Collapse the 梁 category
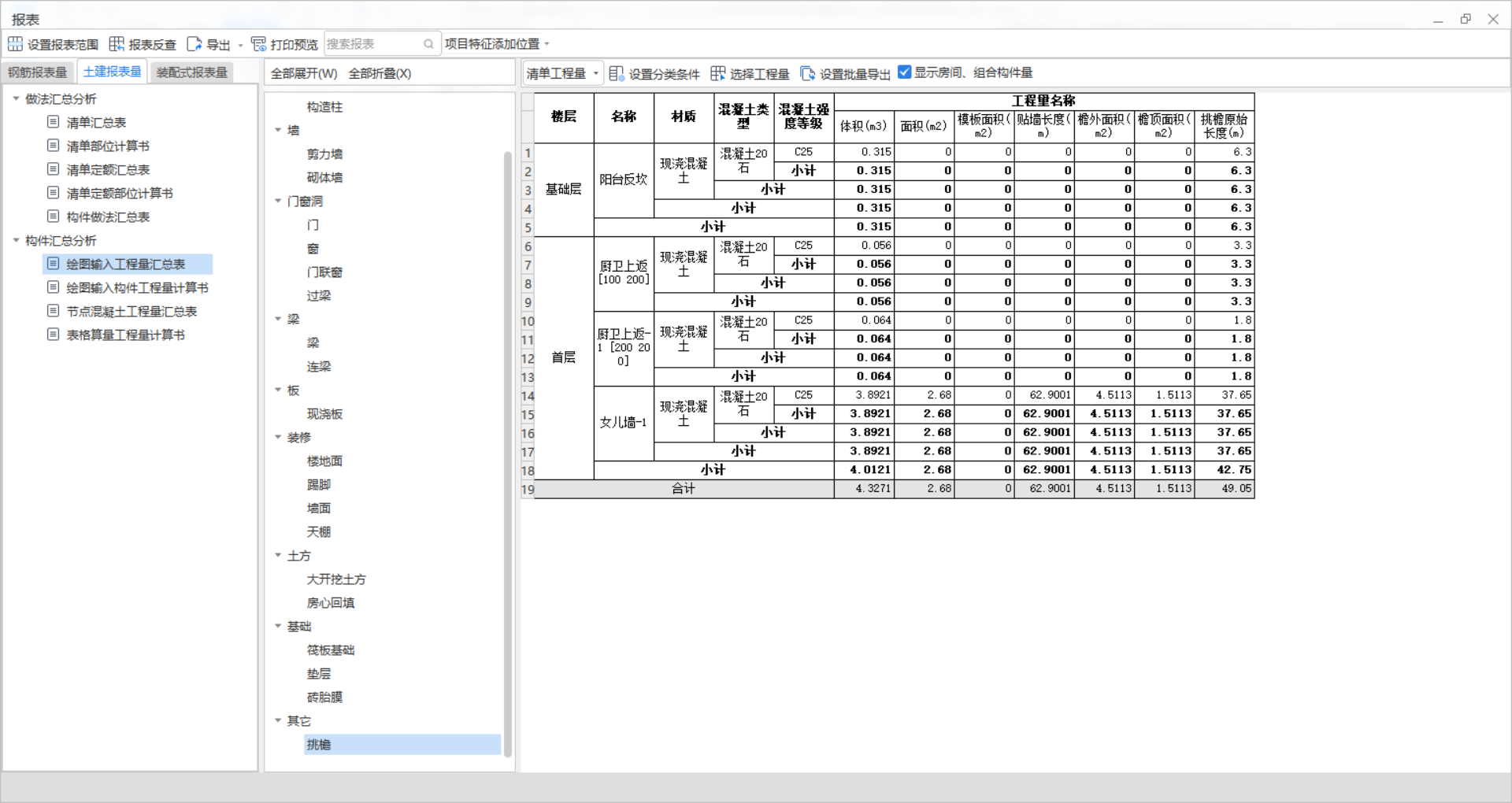1512x803 pixels. coord(278,319)
